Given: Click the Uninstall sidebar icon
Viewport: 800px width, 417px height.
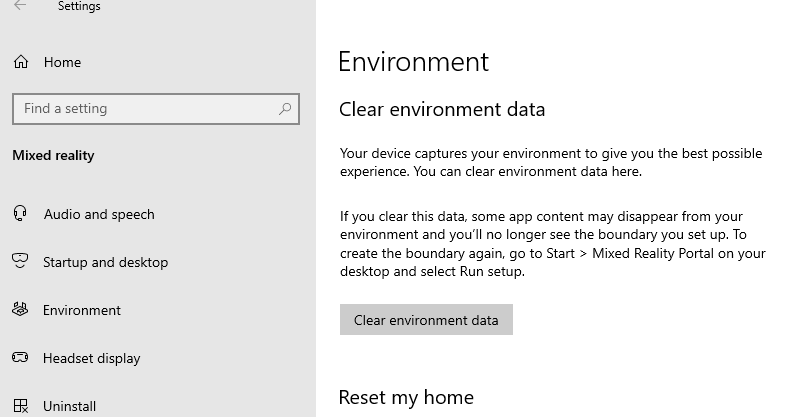Looking at the screenshot, I should click(x=20, y=406).
